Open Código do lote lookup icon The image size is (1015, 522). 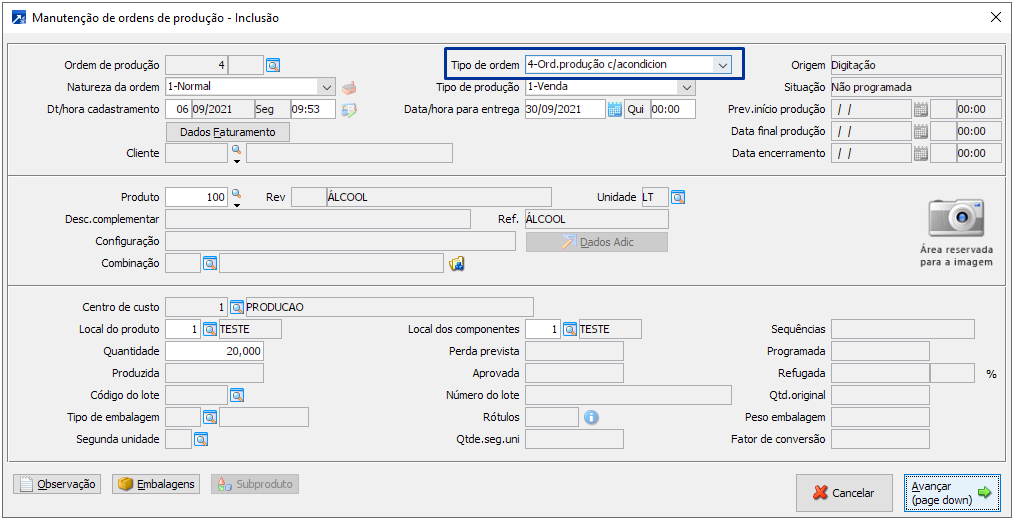pos(237,395)
